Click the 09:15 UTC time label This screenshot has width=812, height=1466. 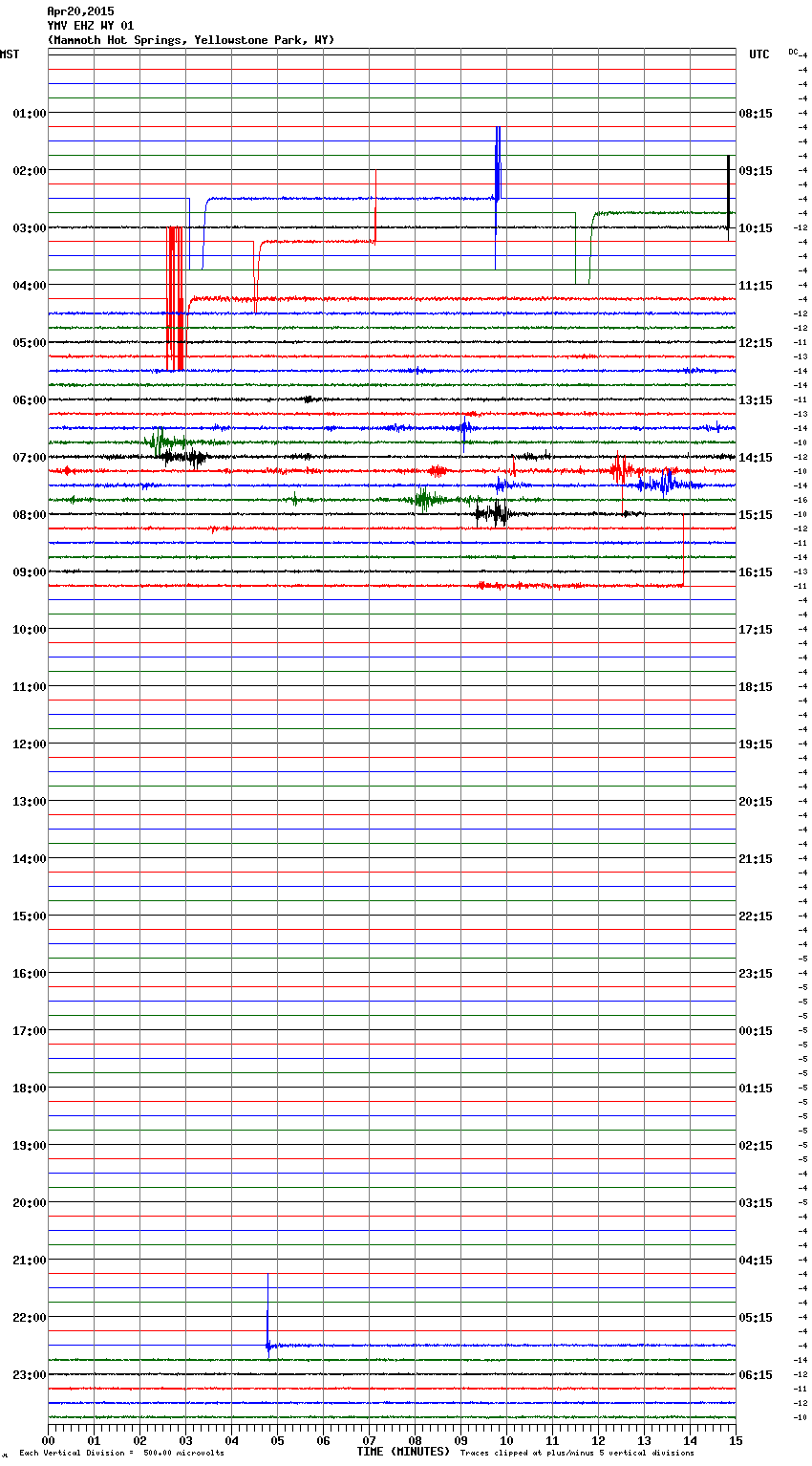click(756, 170)
